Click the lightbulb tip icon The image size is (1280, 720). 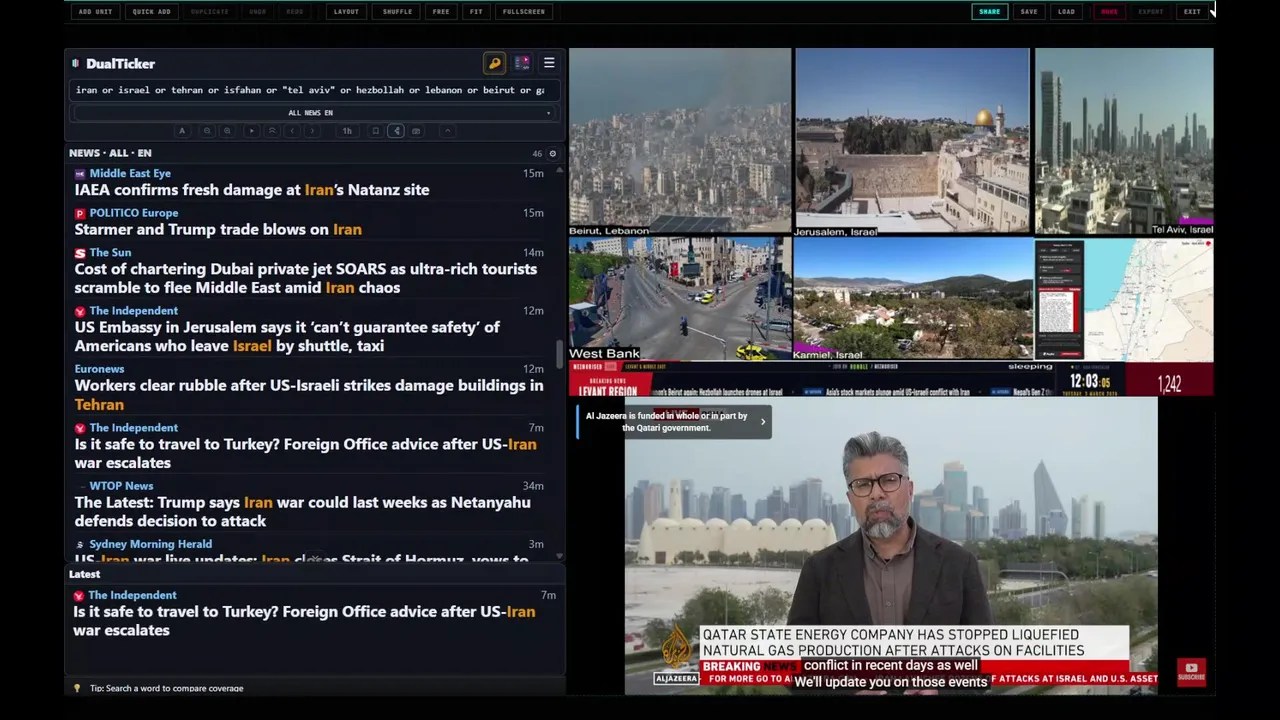click(x=77, y=688)
